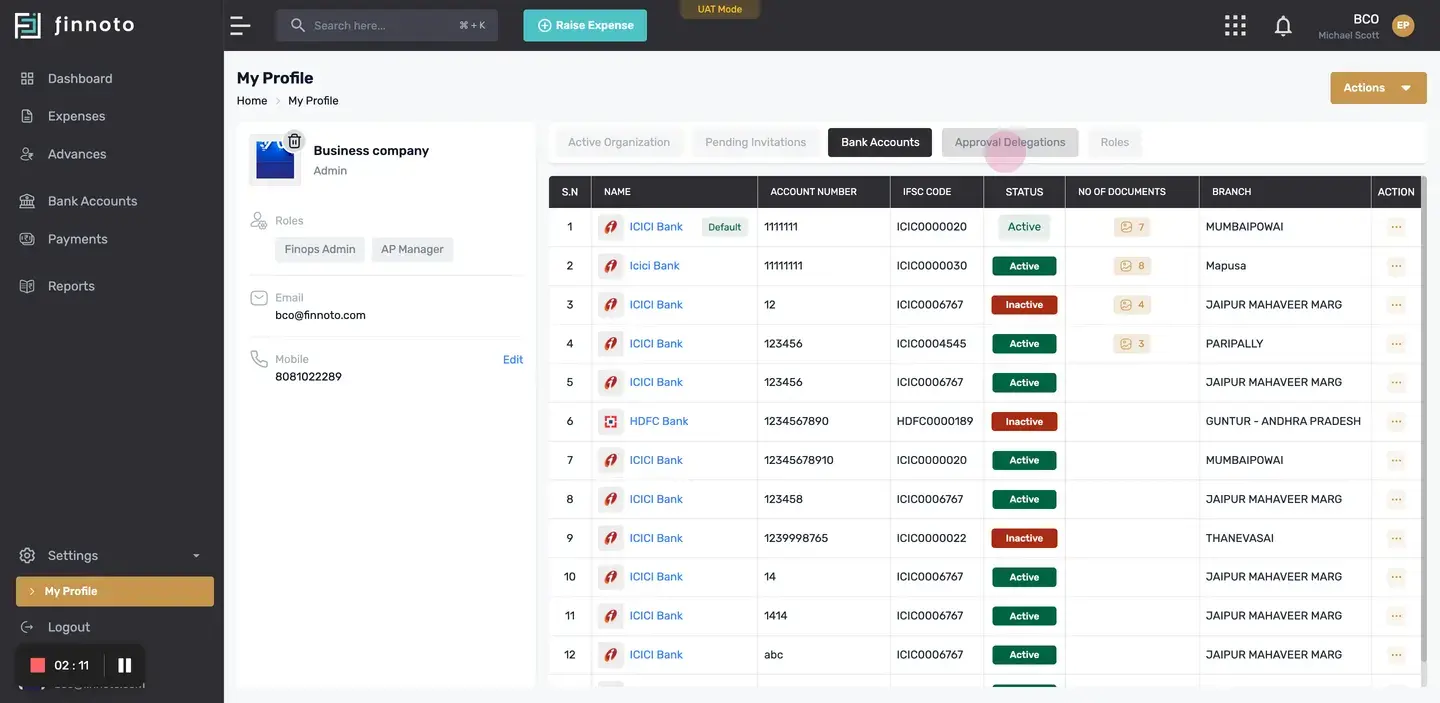Open the notifications bell
The width and height of the screenshot is (1440, 703).
(1283, 26)
